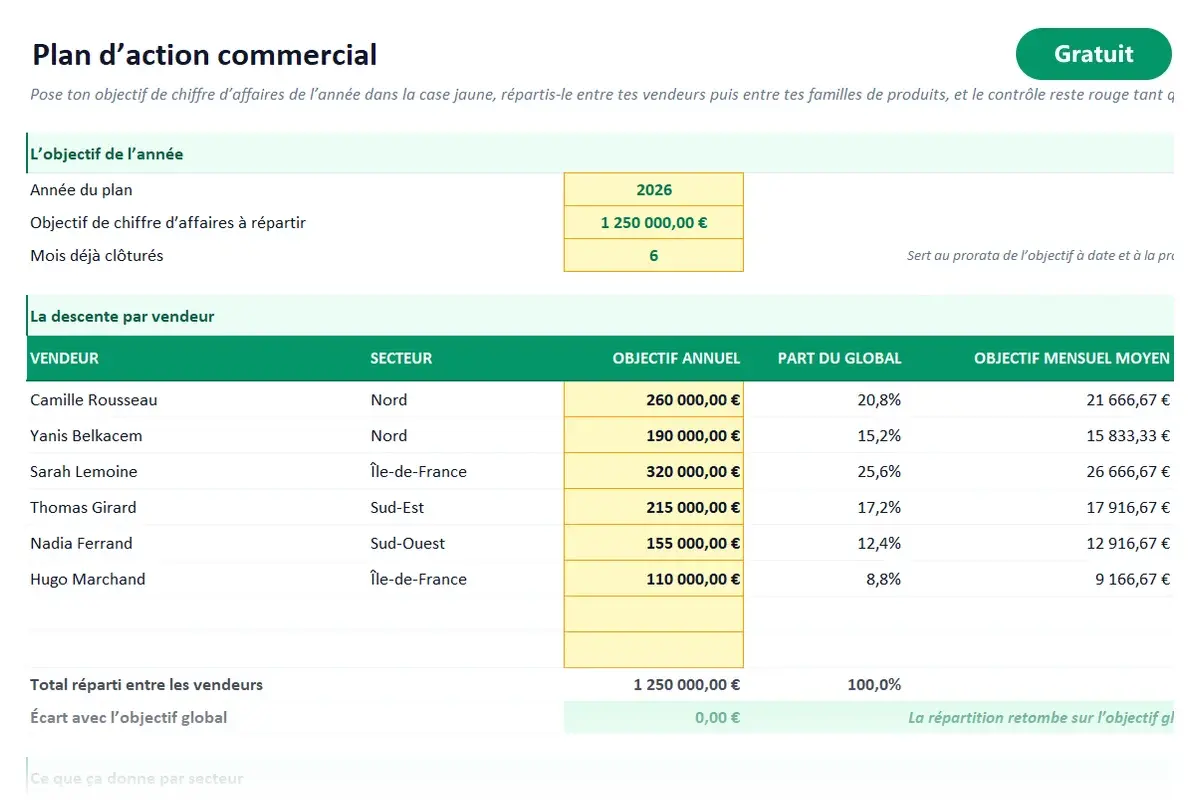Click the Total réparti entre les vendeurs label
The height and width of the screenshot is (800, 1200).
(146, 685)
